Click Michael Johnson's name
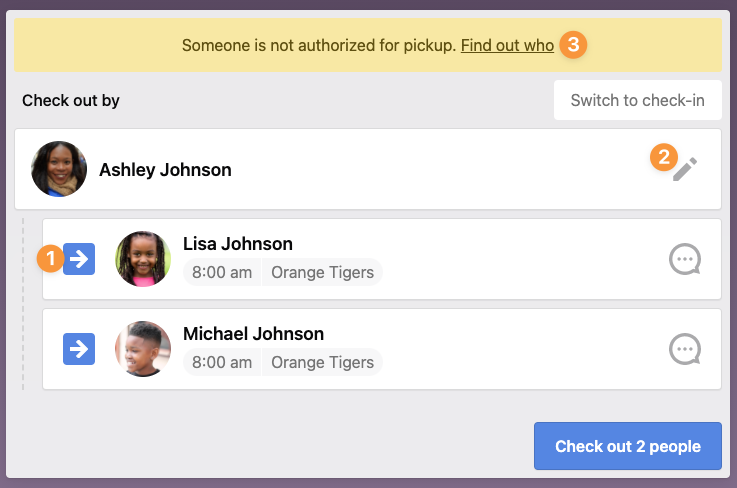Viewport: 737px width, 488px height. 253,334
